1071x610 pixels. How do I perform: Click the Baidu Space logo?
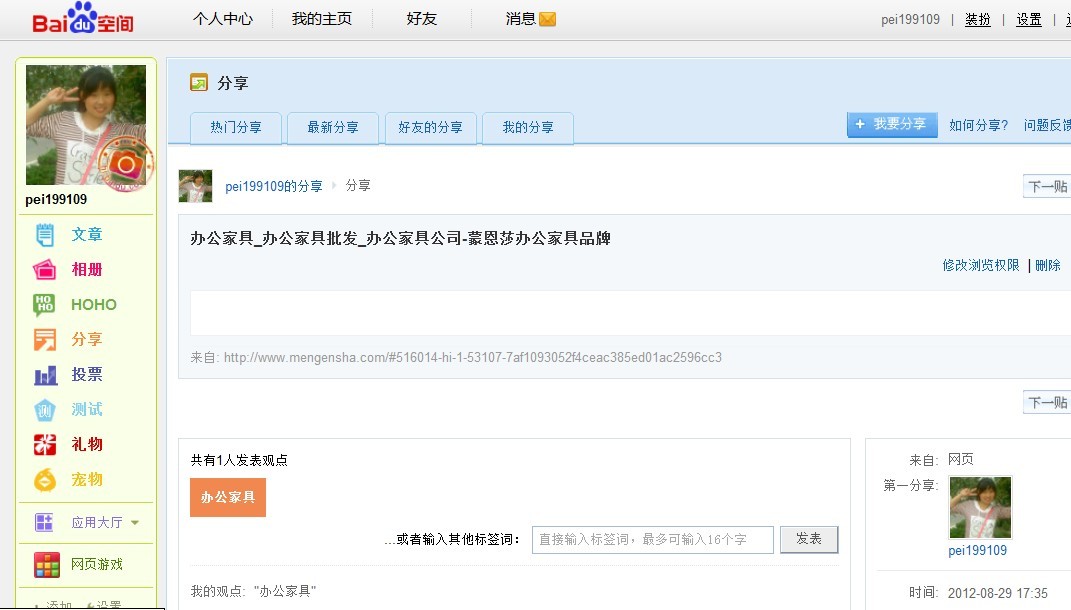[x=83, y=18]
